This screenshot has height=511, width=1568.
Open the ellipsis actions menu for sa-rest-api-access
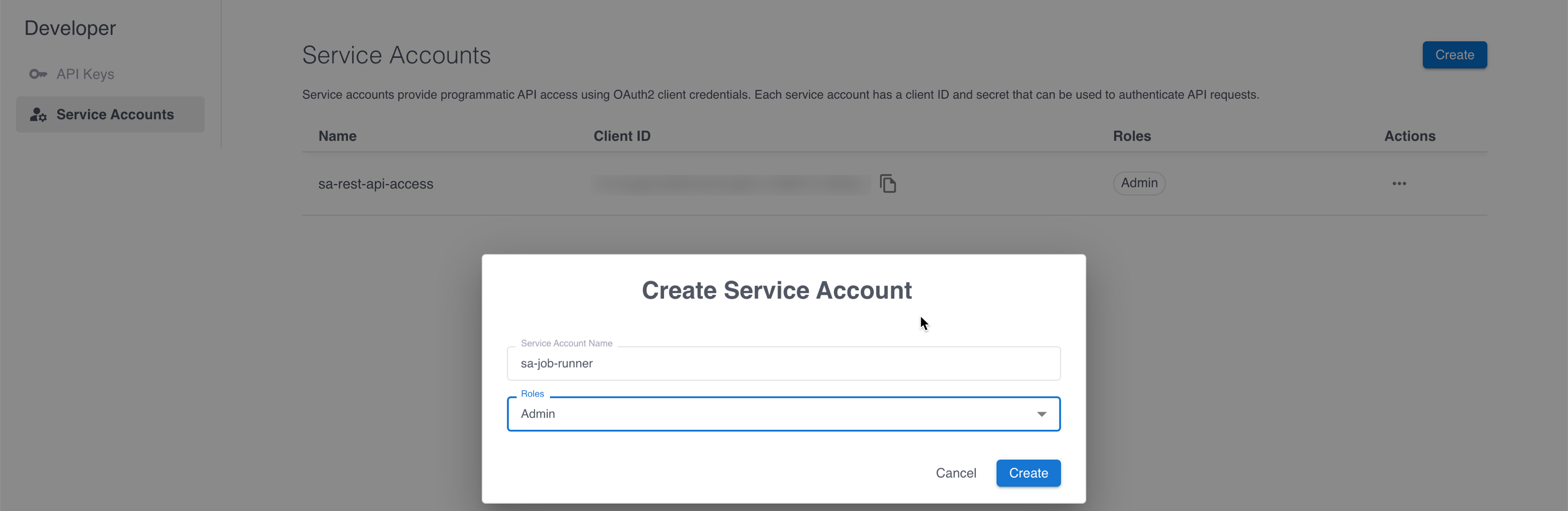[1399, 183]
